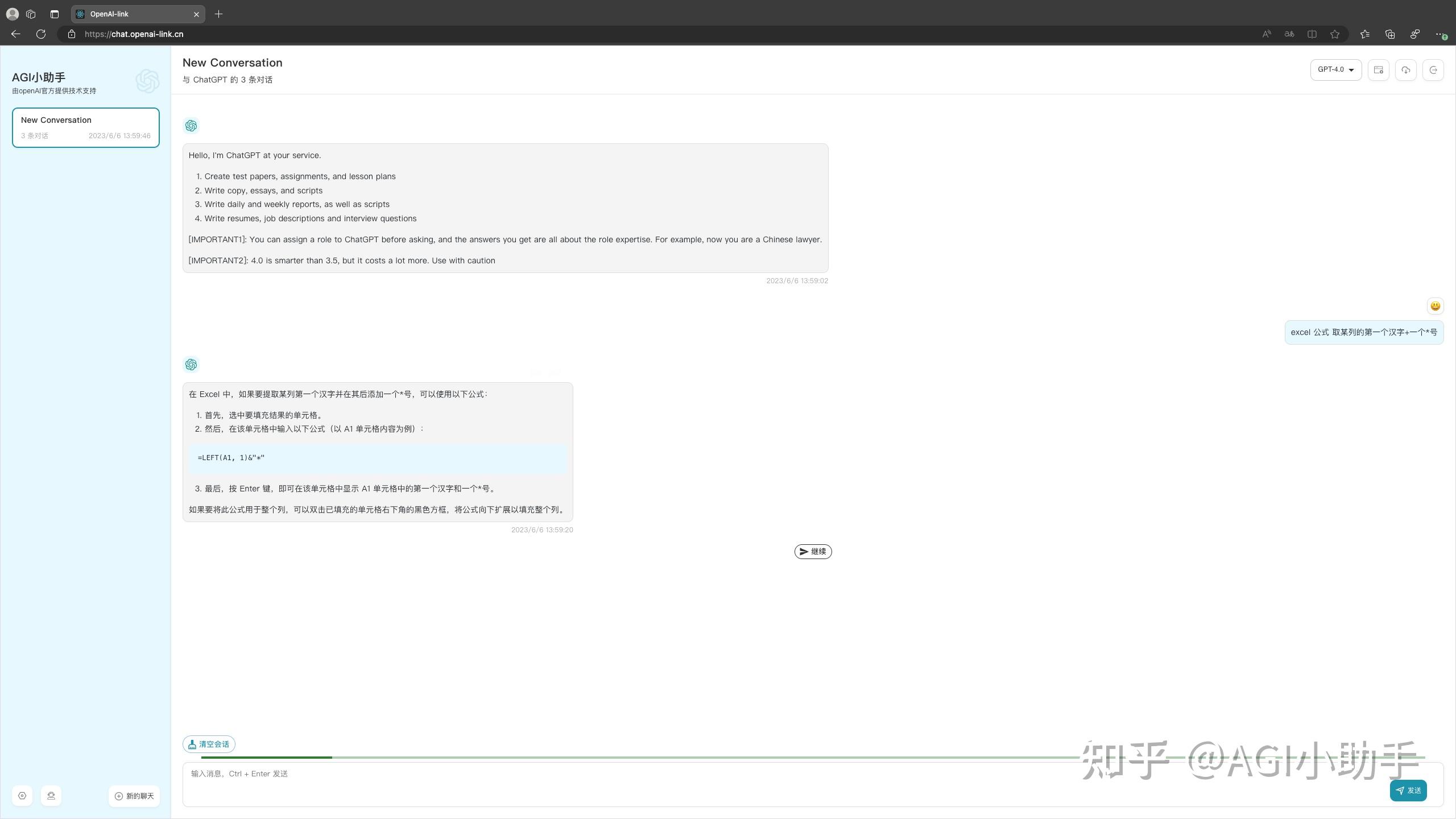Open the wallet balance icon button

[x=1379, y=70]
